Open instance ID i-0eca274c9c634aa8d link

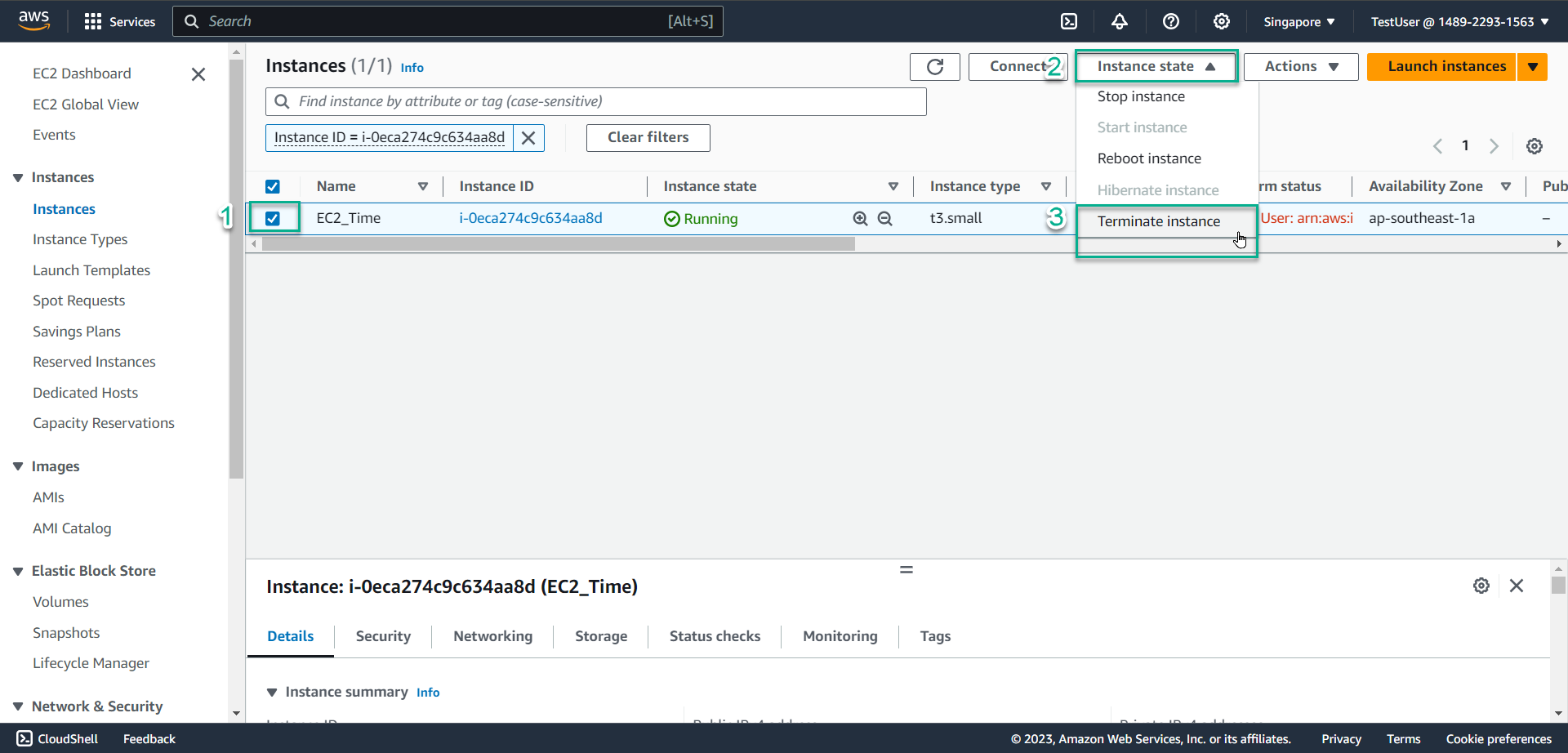click(x=531, y=218)
